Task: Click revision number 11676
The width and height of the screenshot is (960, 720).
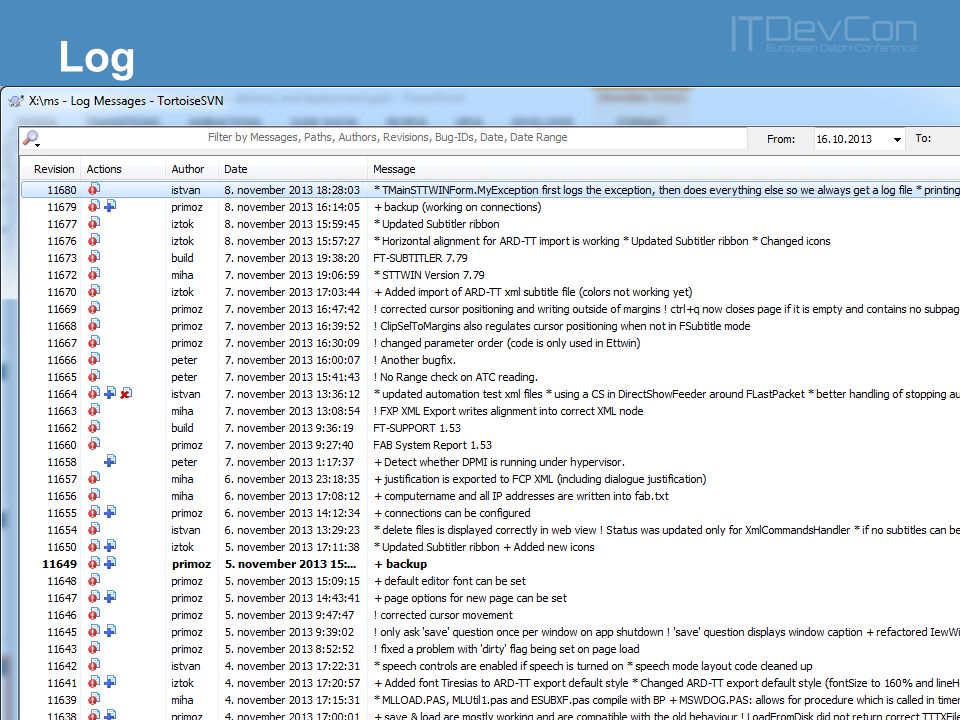Action: (x=62, y=241)
